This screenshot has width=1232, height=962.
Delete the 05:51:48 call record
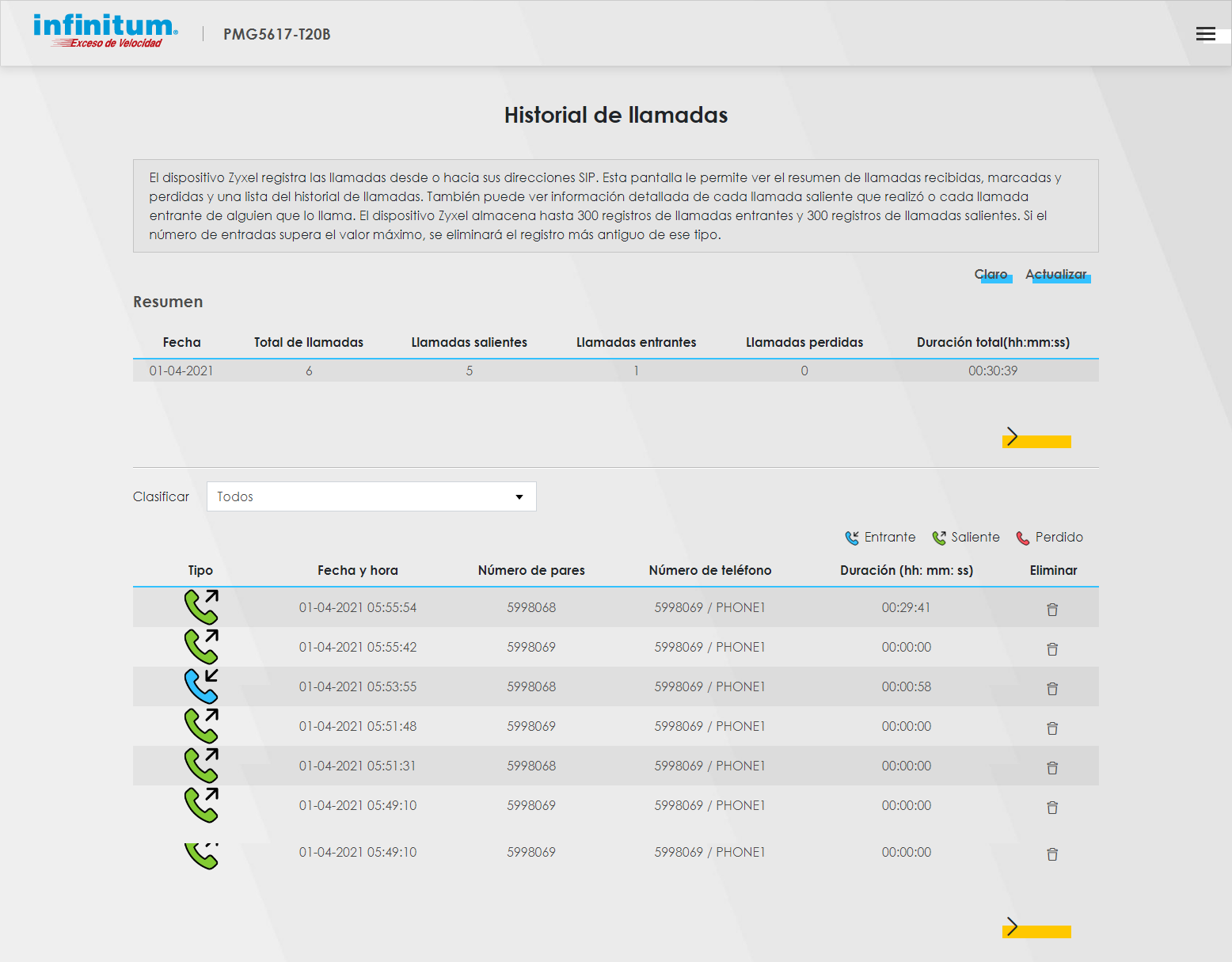click(x=1052, y=728)
